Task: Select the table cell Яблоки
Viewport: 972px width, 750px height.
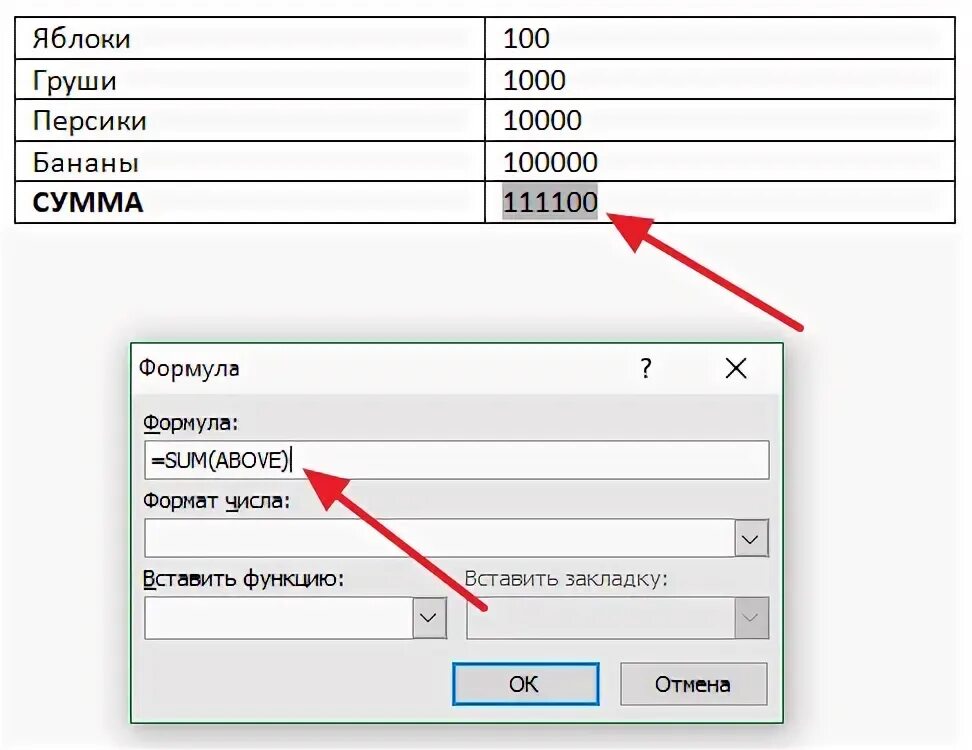Action: point(250,38)
